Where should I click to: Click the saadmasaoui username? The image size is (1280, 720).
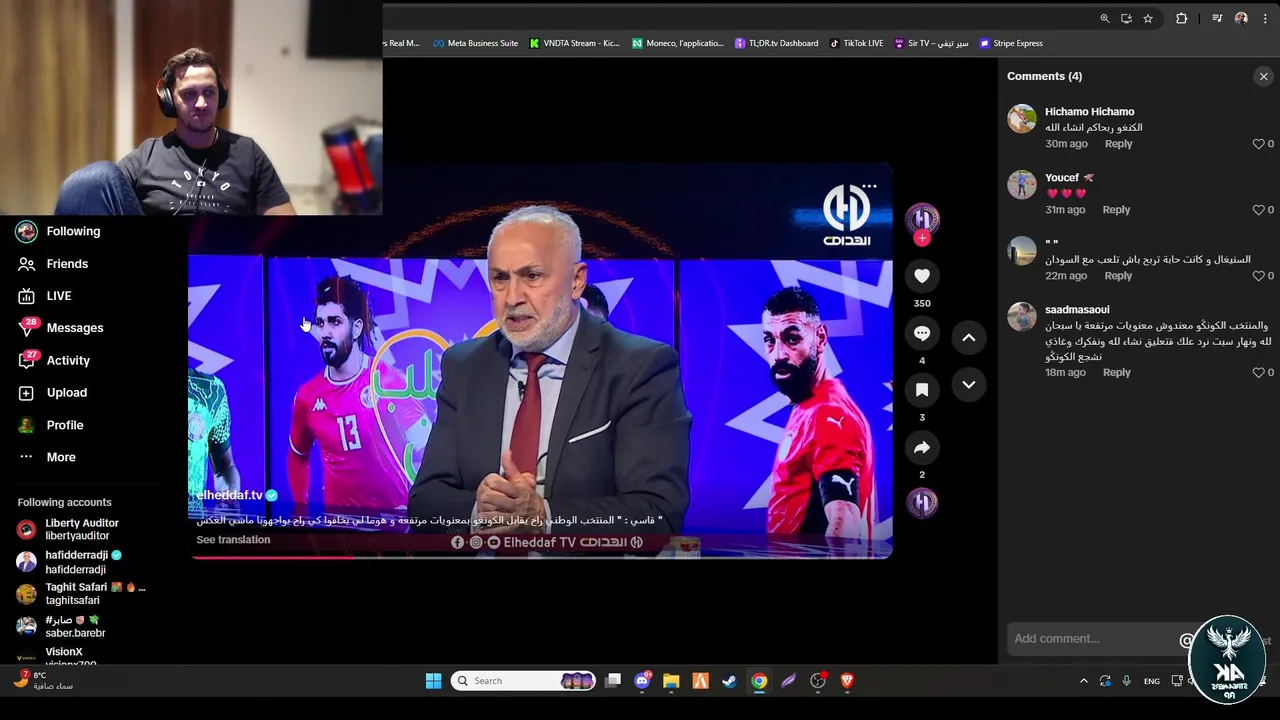click(1077, 310)
